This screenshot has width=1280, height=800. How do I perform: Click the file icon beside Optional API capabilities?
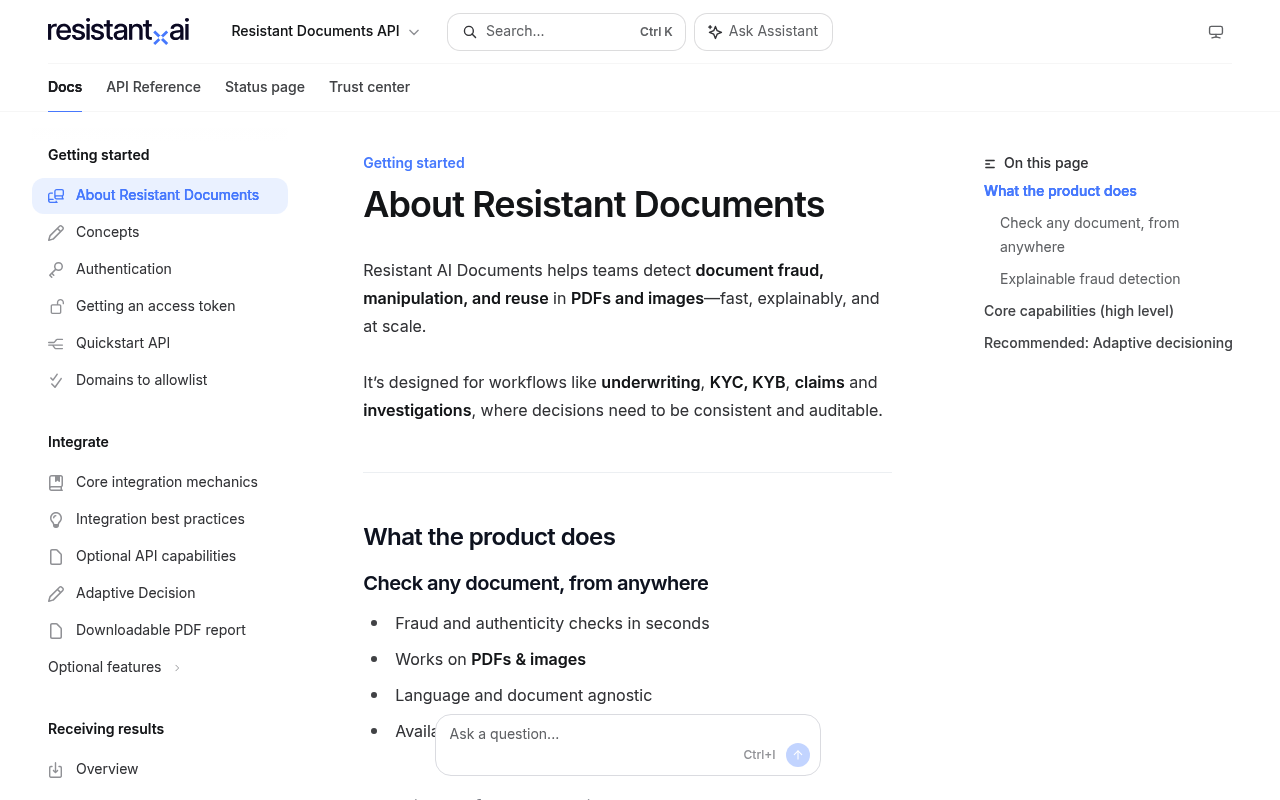click(56, 557)
